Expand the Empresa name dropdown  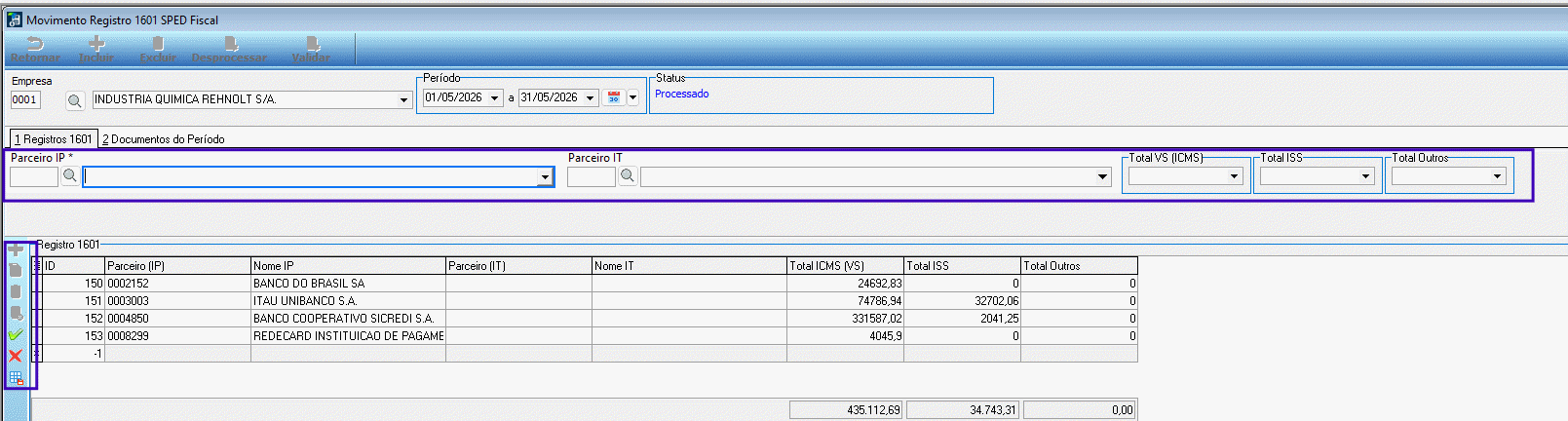point(403,99)
